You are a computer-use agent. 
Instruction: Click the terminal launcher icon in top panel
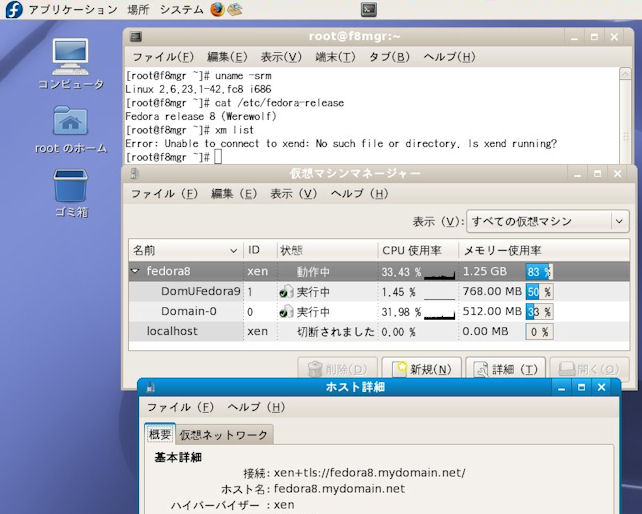(x=368, y=10)
